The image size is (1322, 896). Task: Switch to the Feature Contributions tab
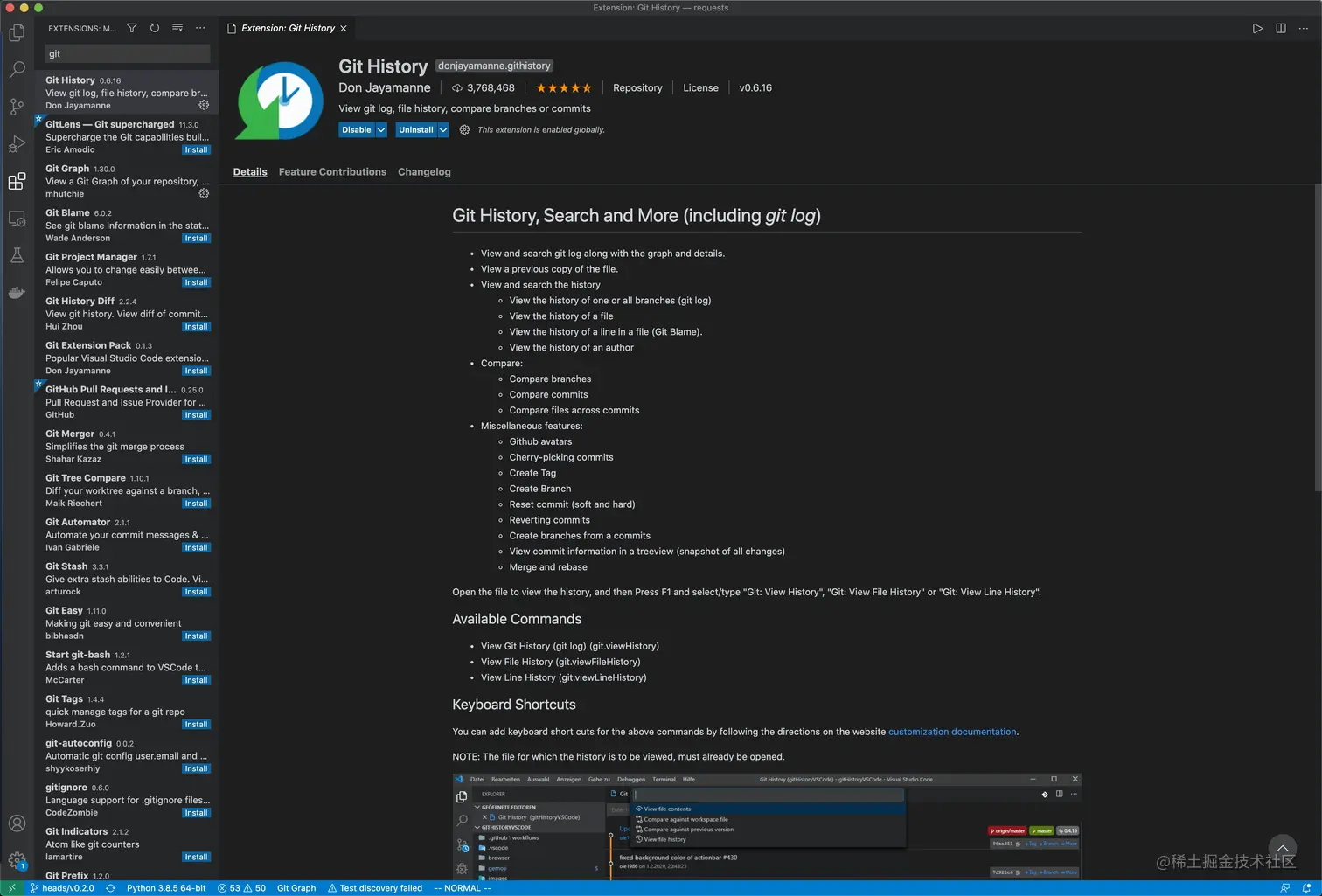point(332,171)
